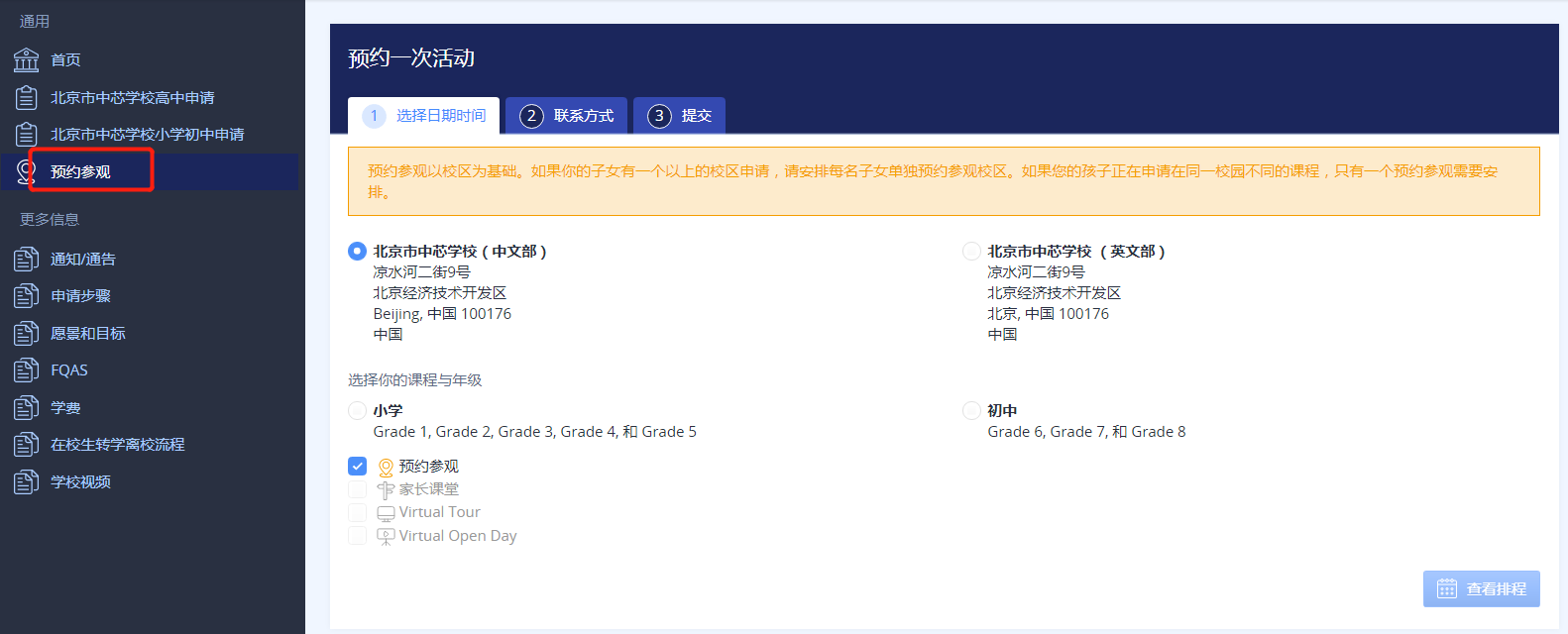The image size is (1568, 634).
Task: Select 北京市中芯学校（中文部）radio button
Action: tap(357, 252)
